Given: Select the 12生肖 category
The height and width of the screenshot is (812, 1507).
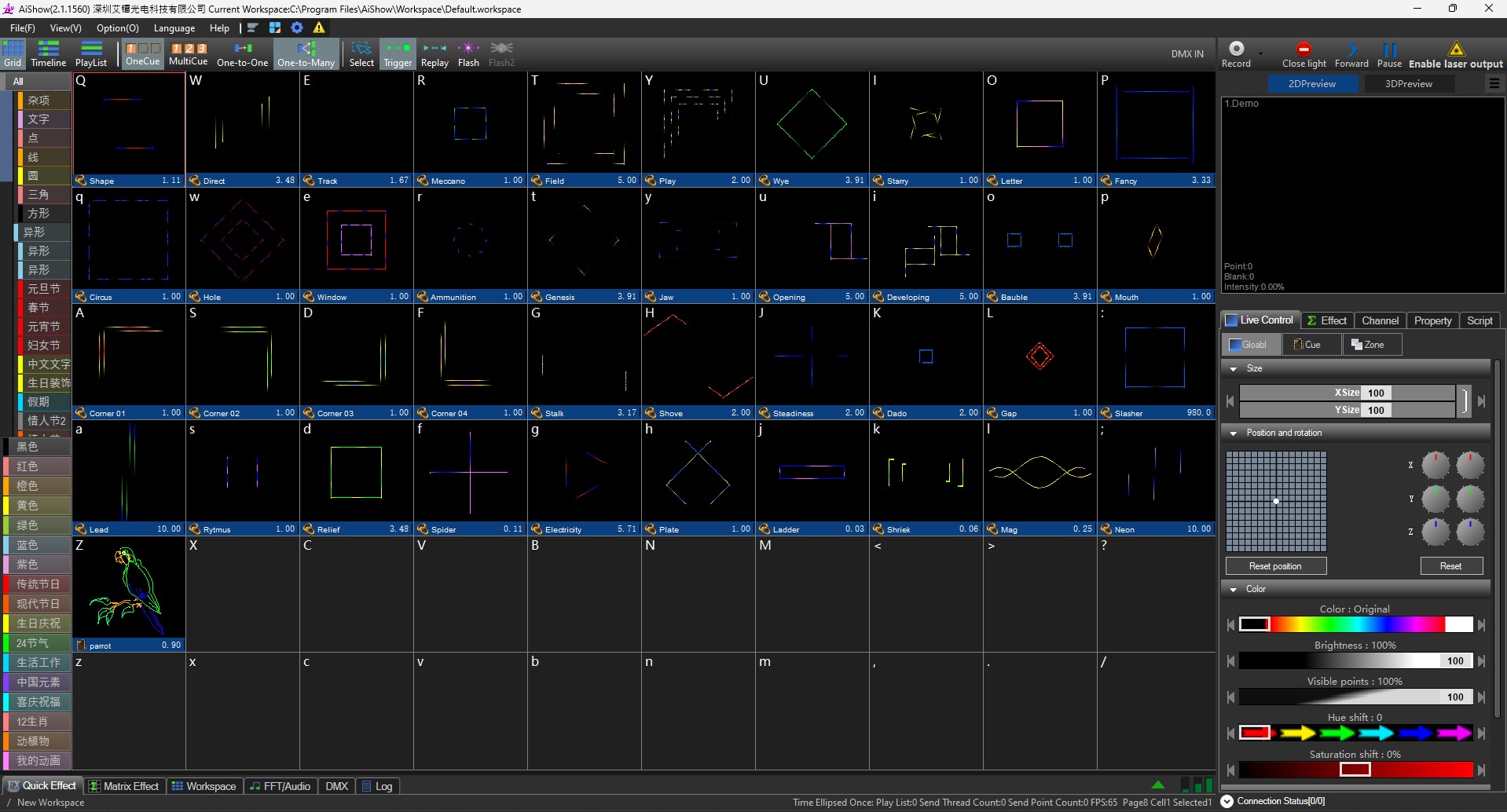Looking at the screenshot, I should click(x=37, y=722).
